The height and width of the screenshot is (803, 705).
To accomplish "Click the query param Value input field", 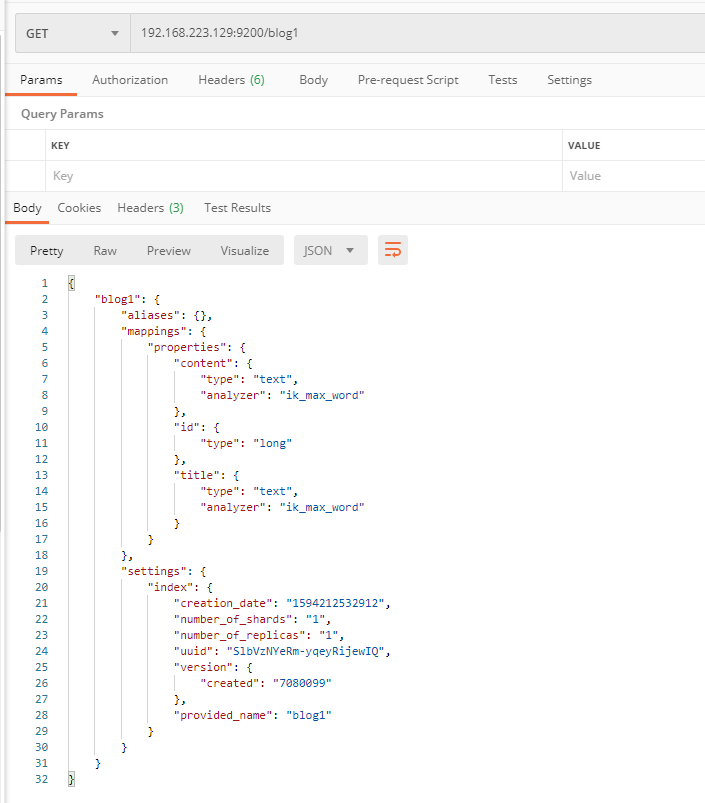I will (634, 176).
